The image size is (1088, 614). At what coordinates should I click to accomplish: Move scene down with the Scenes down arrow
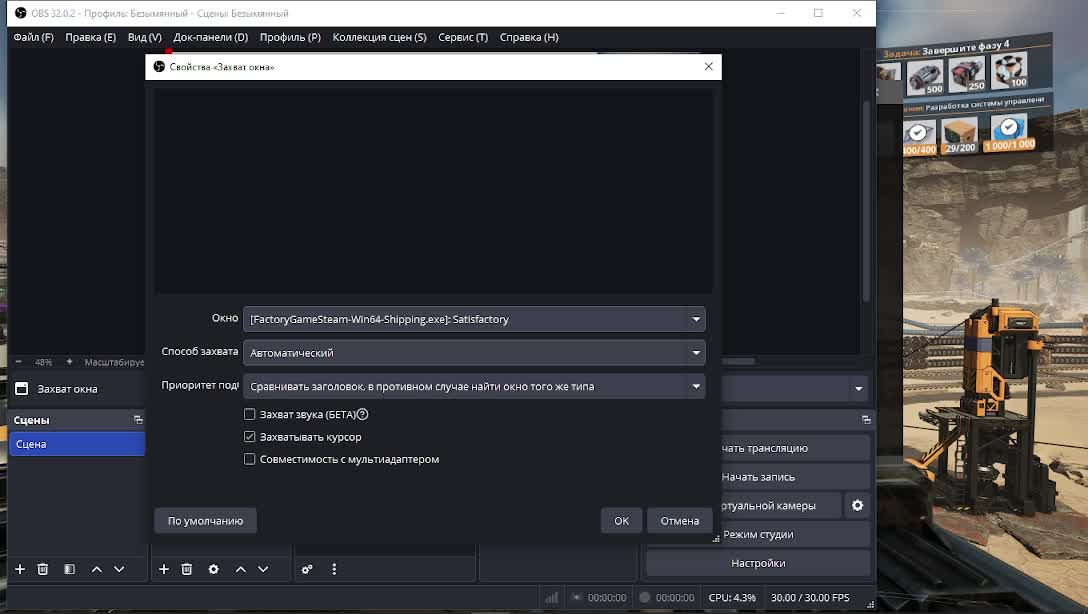(x=119, y=569)
